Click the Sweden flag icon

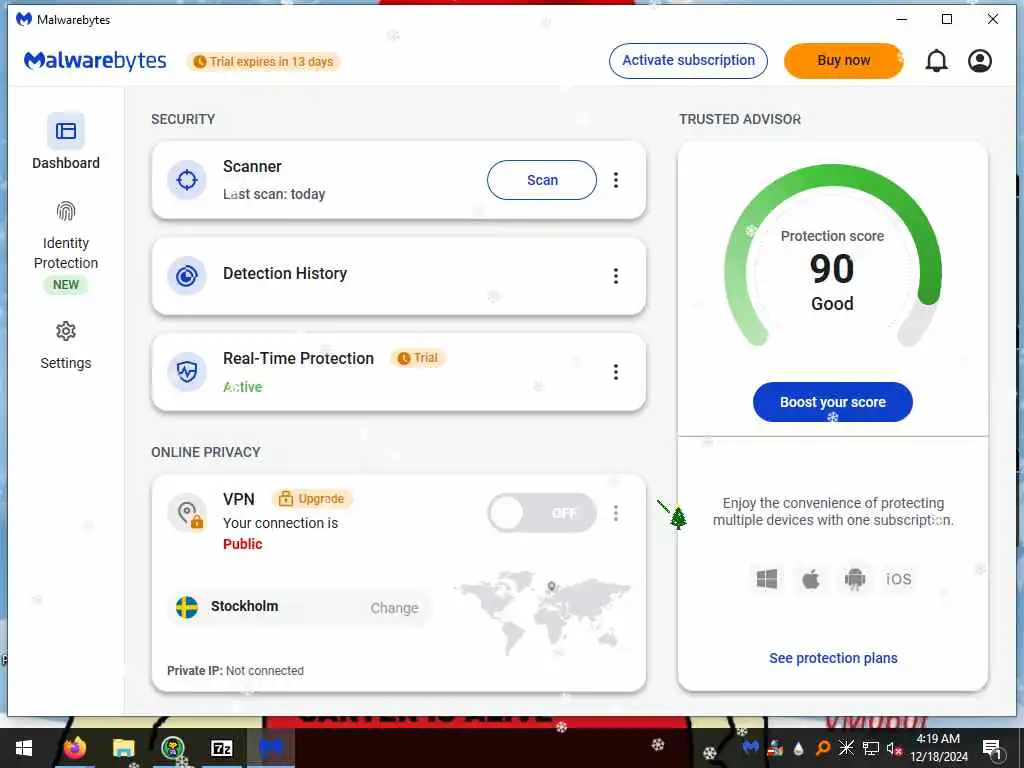[x=187, y=607]
